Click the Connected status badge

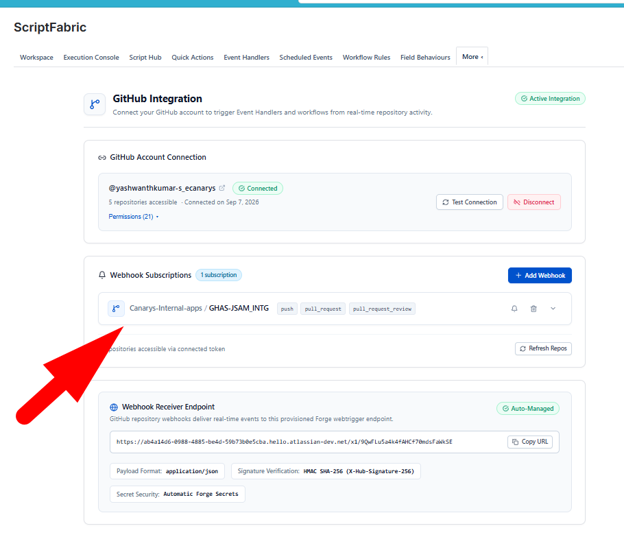pos(258,188)
